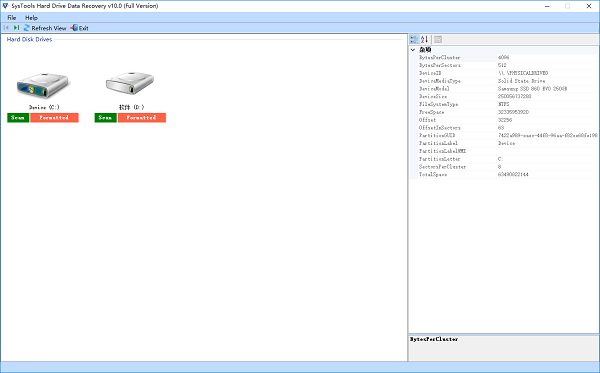The image size is (600, 373).
Task: Click the PHYSICALDRIVE0 value of DeviceID
Action: (x=523, y=73)
